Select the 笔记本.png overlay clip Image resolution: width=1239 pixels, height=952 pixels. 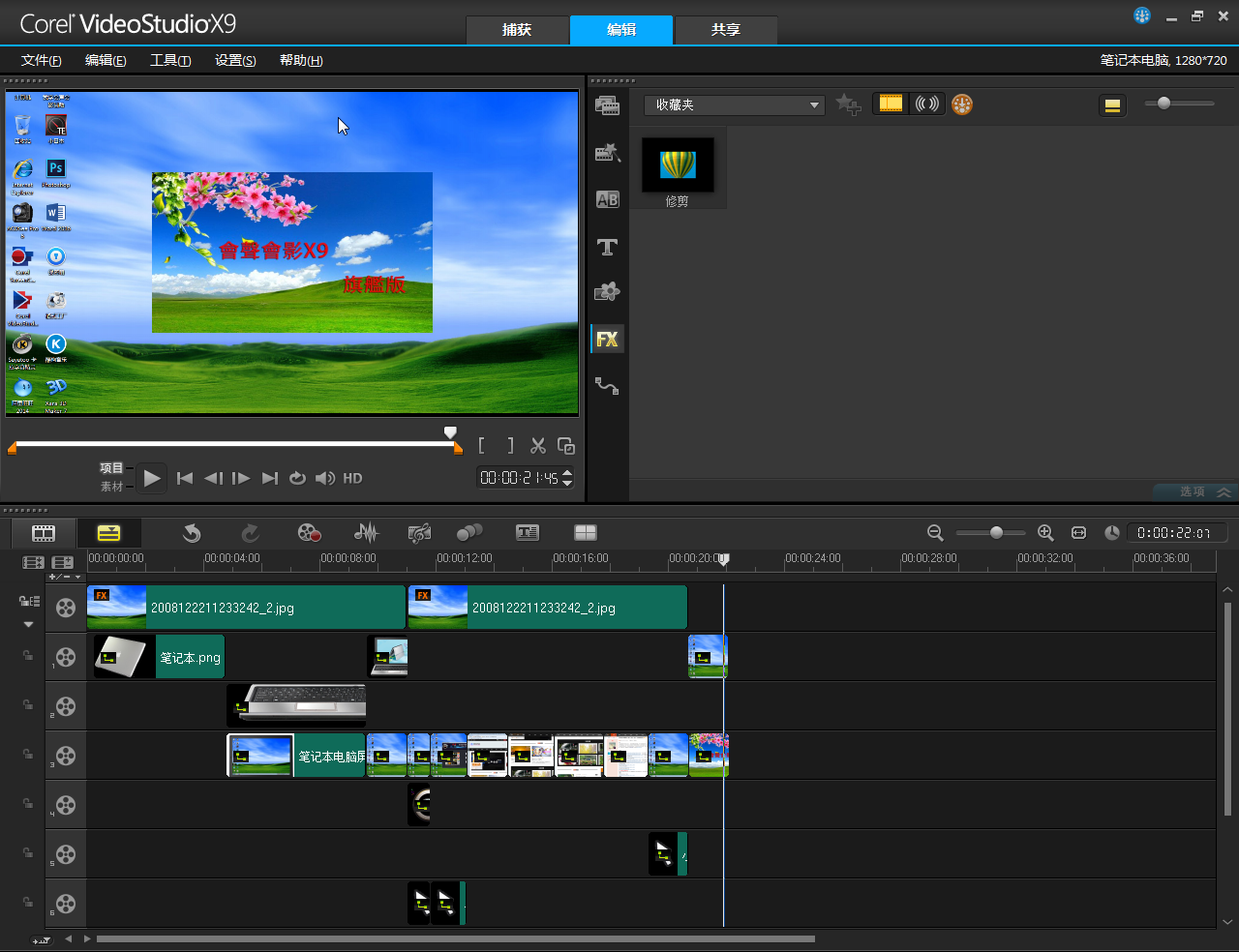[x=158, y=657]
